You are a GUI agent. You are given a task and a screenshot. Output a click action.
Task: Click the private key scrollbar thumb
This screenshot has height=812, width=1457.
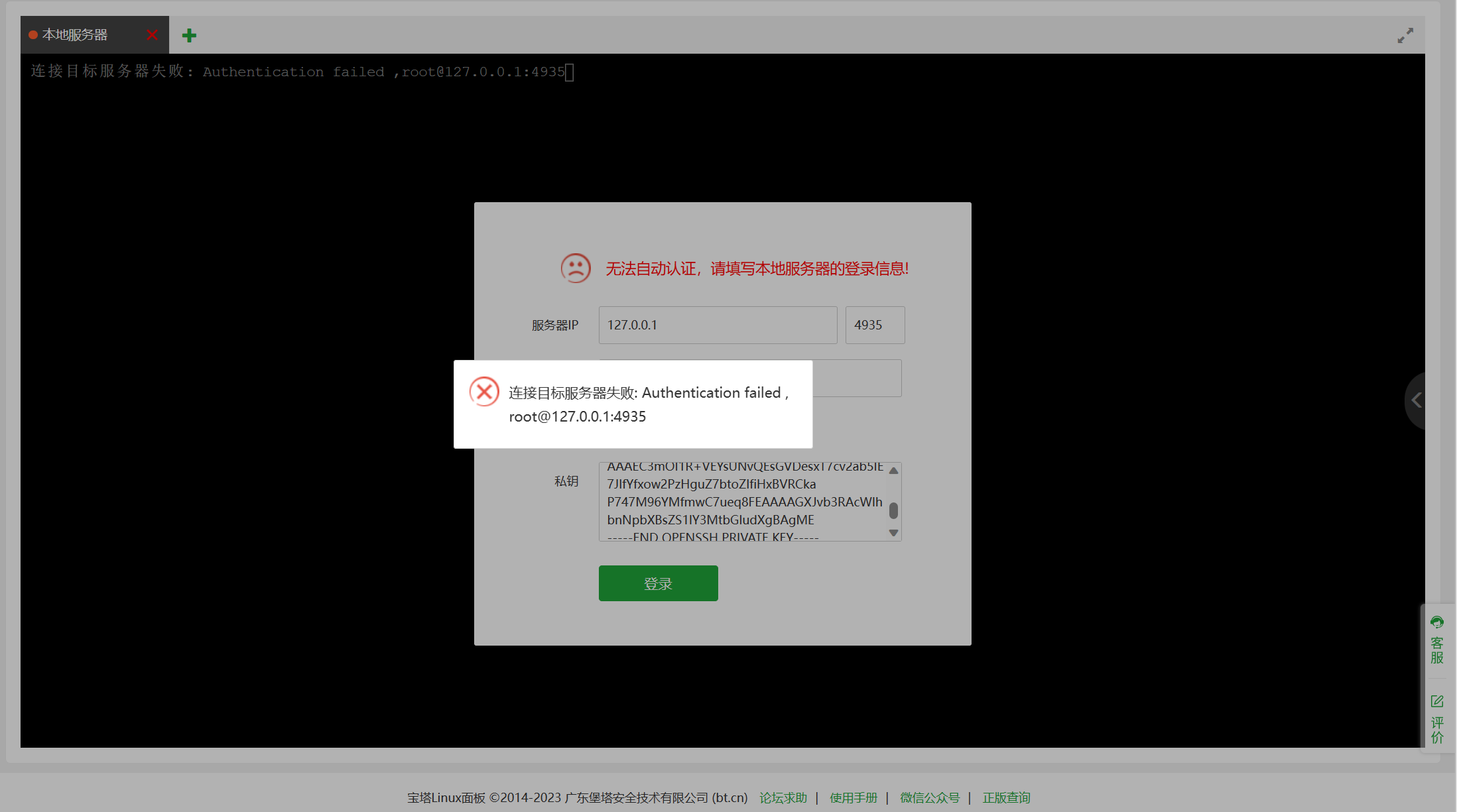893,510
